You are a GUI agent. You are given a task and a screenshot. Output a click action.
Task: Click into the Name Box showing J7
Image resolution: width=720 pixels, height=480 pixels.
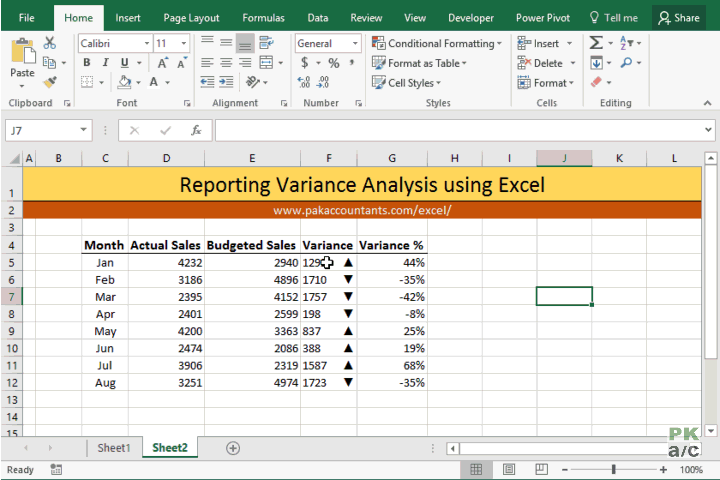coord(44,130)
